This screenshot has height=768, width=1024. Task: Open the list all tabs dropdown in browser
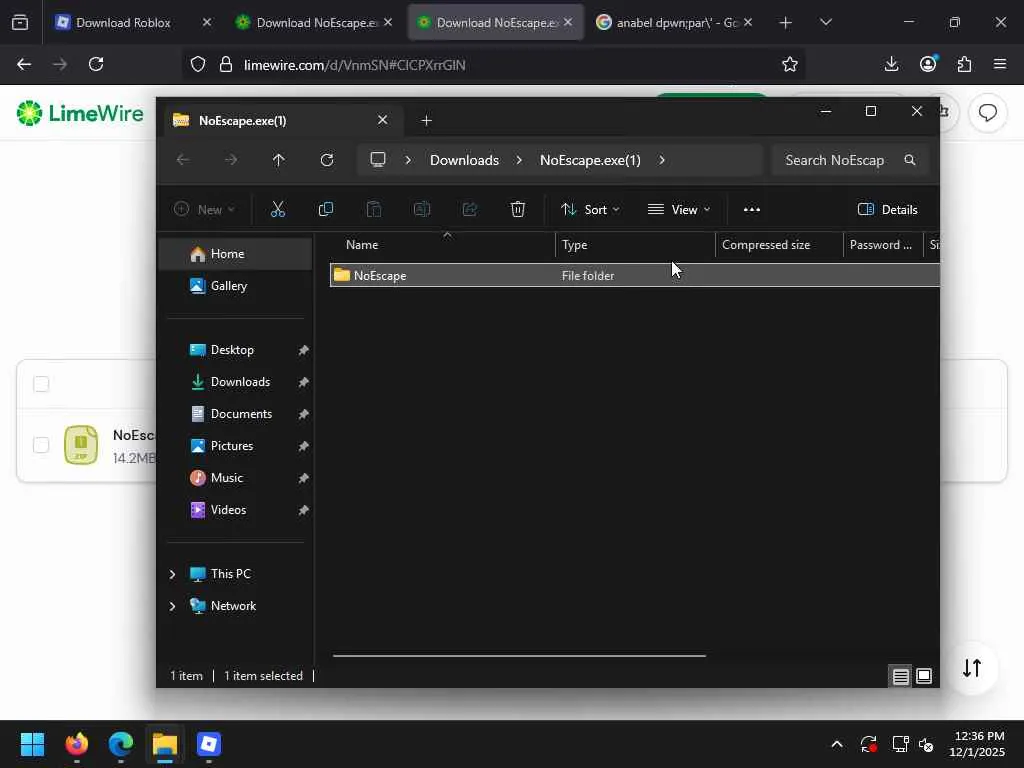pos(825,23)
